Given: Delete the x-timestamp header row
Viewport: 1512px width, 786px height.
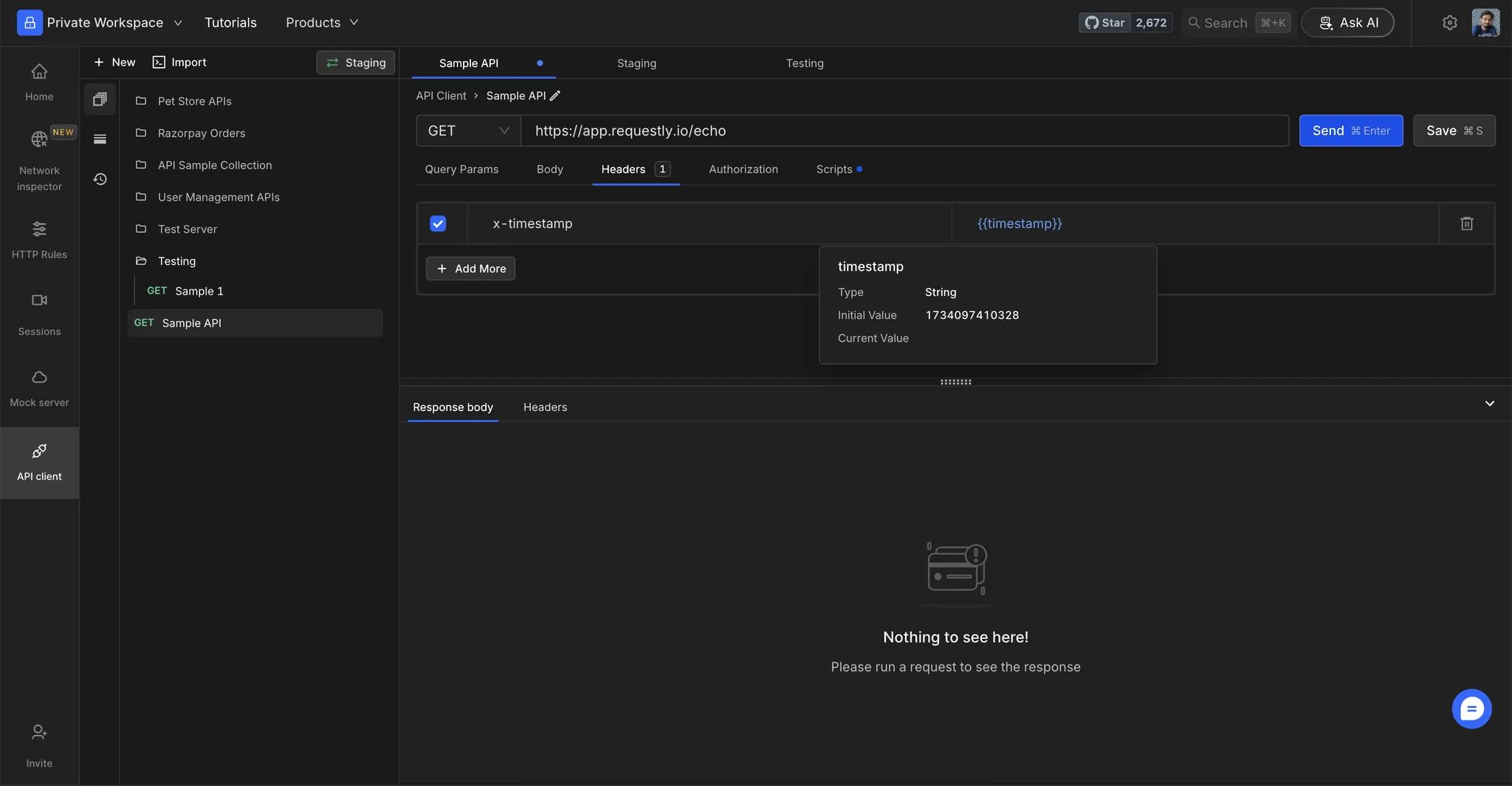Looking at the screenshot, I should (1466, 224).
